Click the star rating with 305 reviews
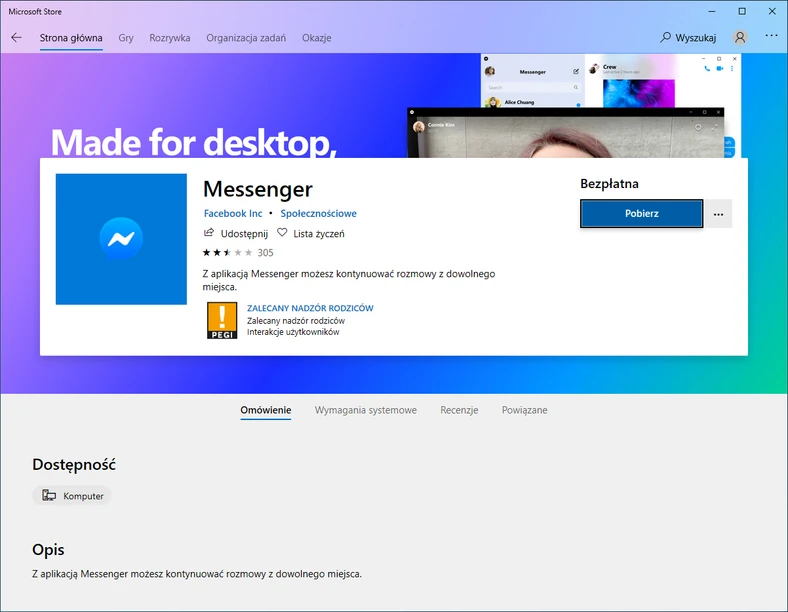The width and height of the screenshot is (788, 612). tap(238, 253)
